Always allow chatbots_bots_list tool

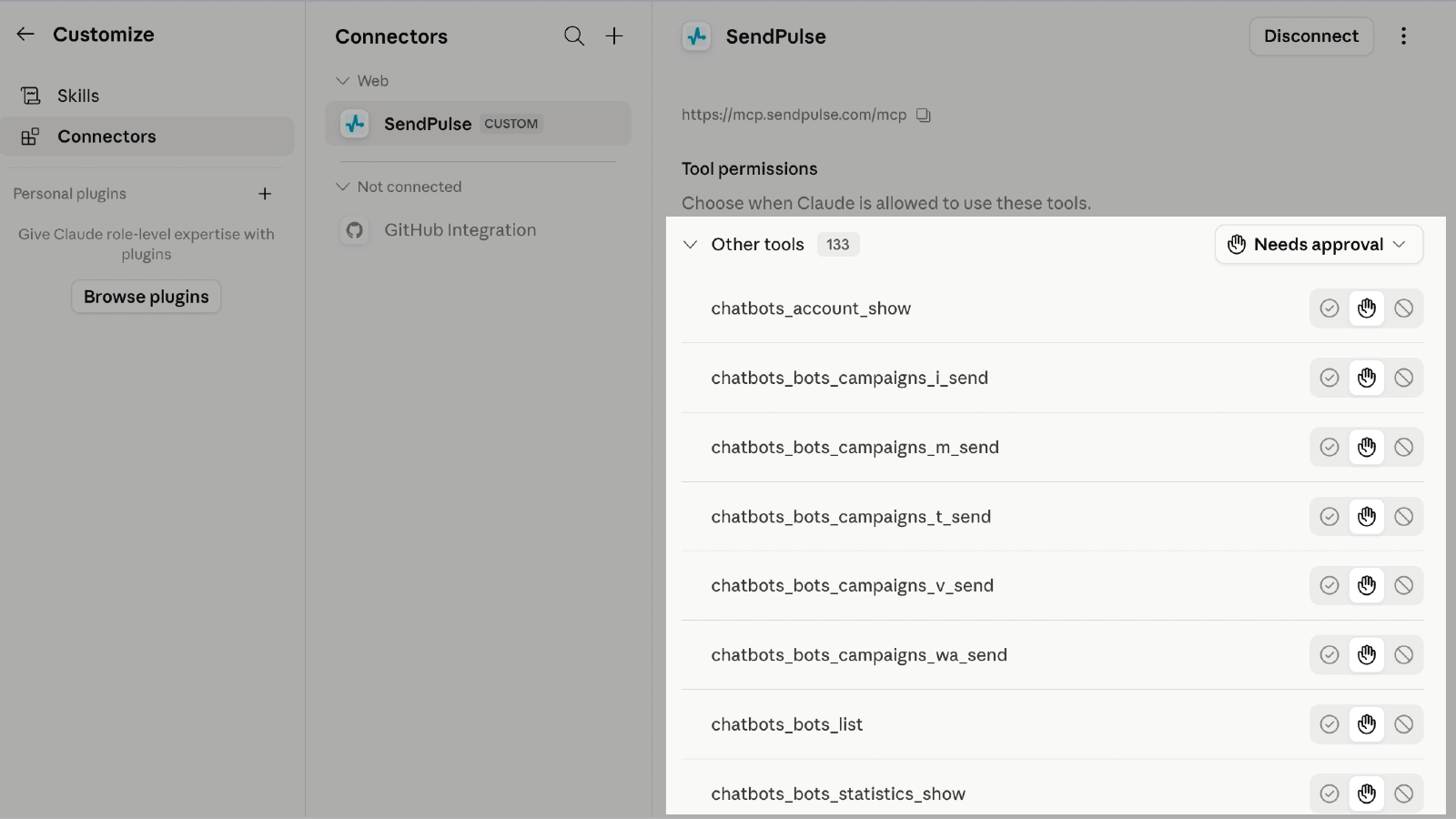pos(1330,724)
